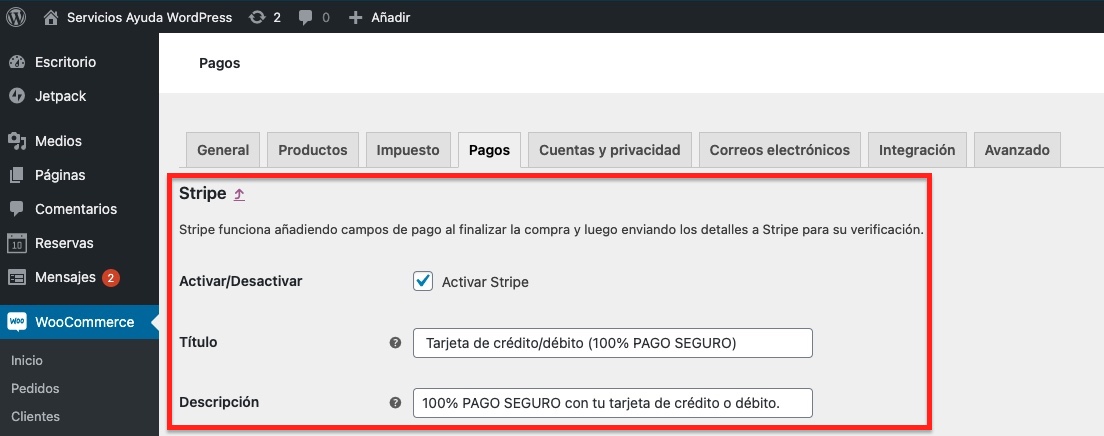Viewport: 1104px width, 436px height.
Task: Click the Descripción text field
Action: [x=613, y=403]
